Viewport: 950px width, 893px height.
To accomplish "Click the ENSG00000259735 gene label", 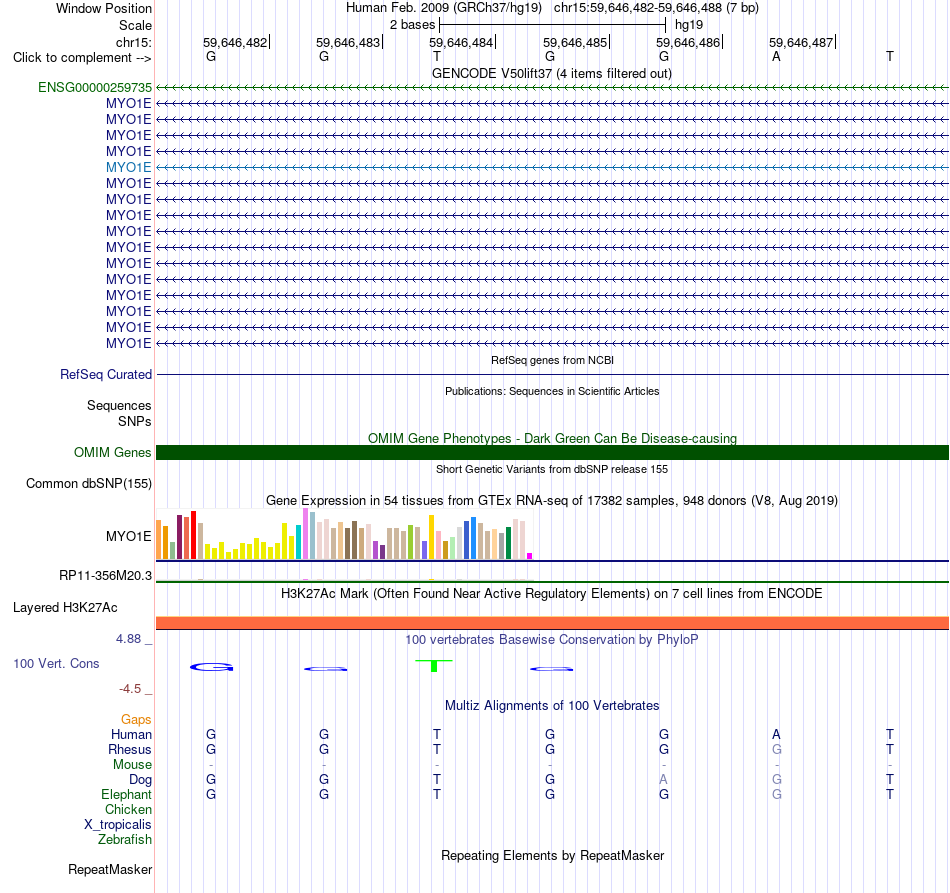I will (x=95, y=87).
